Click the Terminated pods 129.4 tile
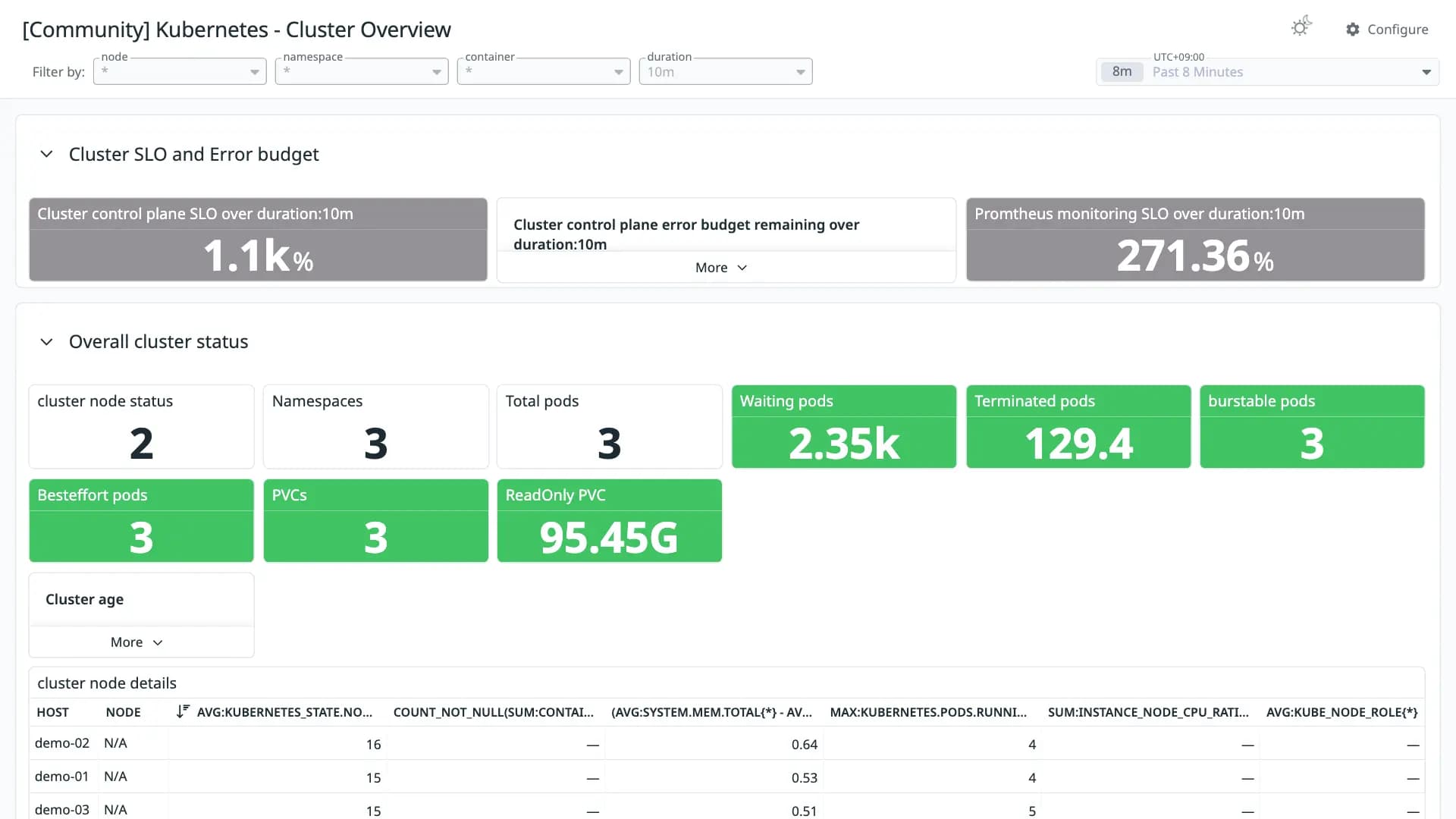Image resolution: width=1456 pixels, height=819 pixels. pos(1078,426)
